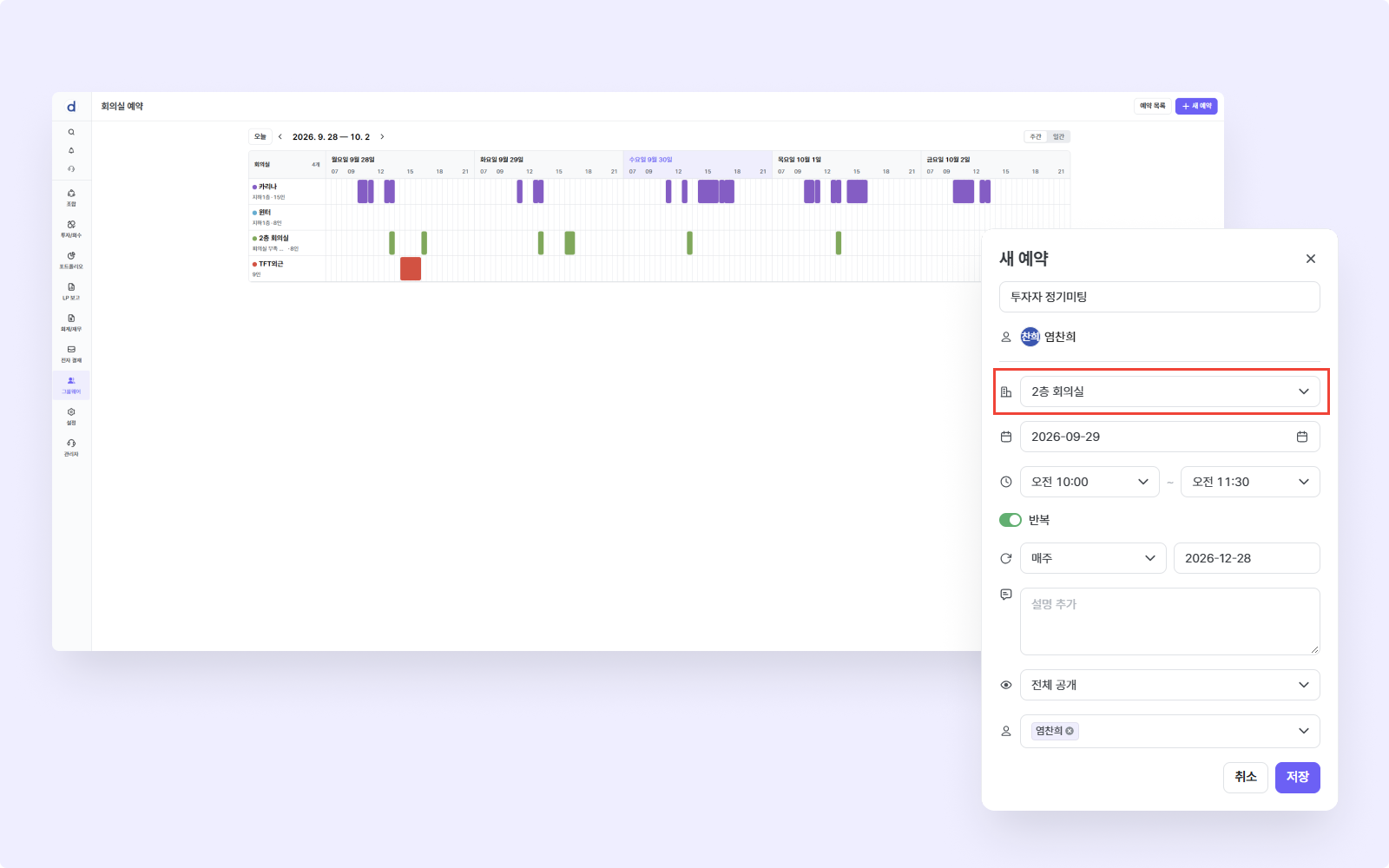Click the 2026-09-29 date field
The height and width of the screenshot is (868, 1389).
click(1169, 437)
